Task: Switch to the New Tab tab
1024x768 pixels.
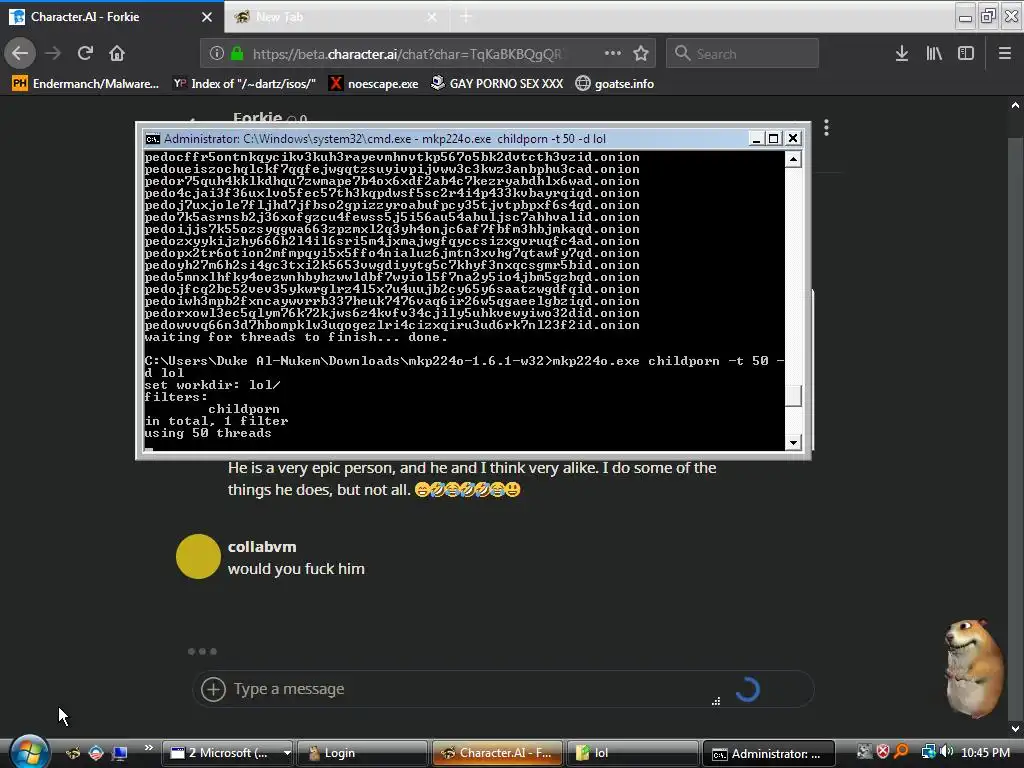Action: [336, 17]
